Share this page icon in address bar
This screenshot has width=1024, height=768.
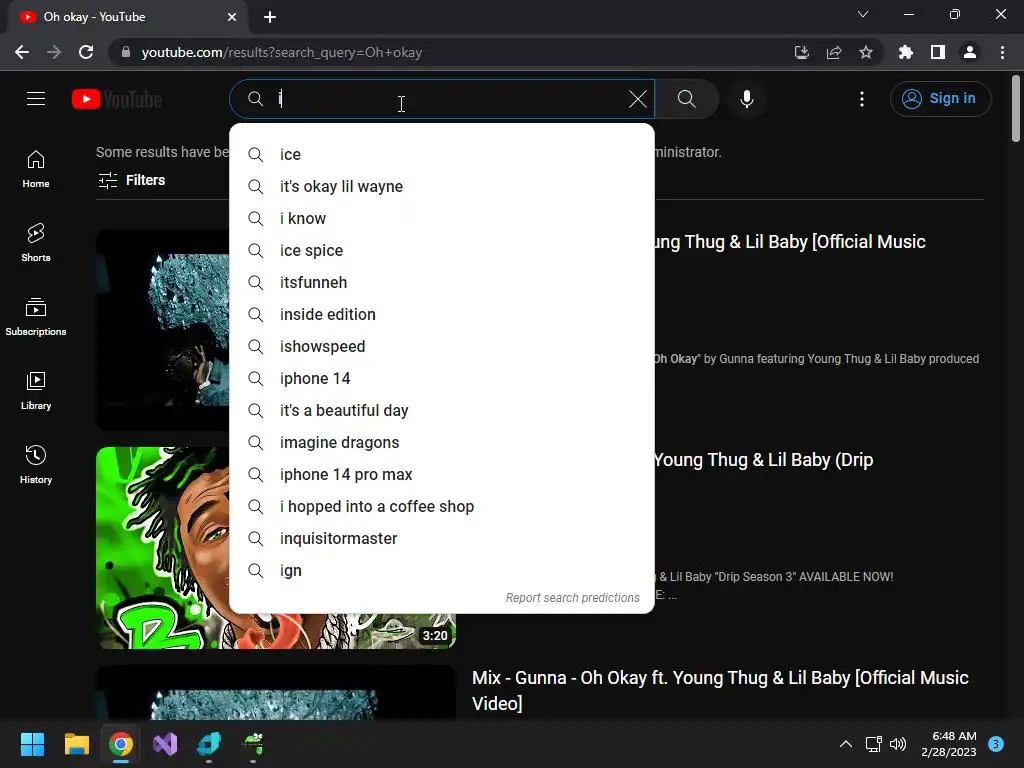(x=834, y=52)
